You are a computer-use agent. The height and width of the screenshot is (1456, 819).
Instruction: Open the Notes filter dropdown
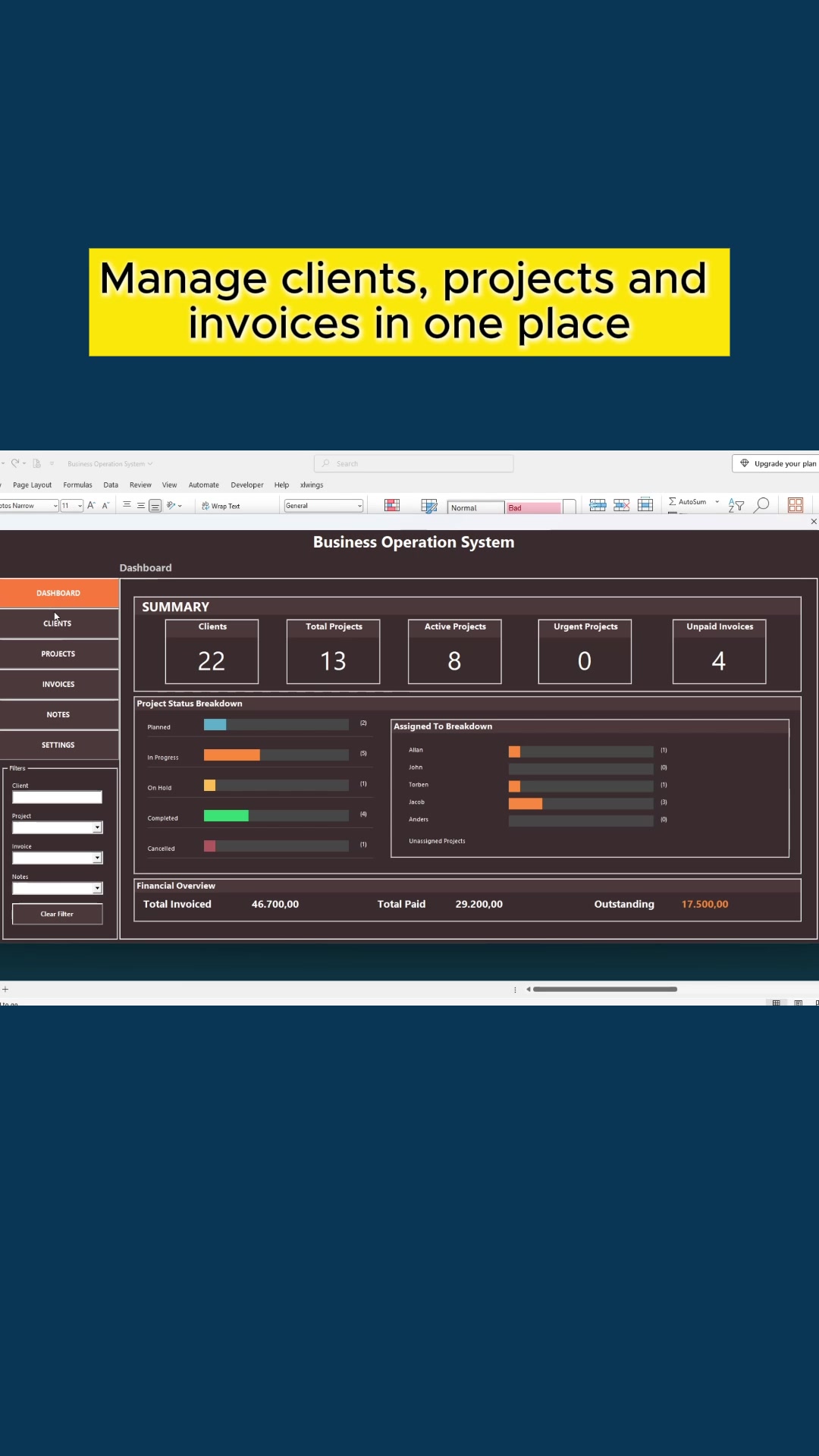tap(97, 888)
